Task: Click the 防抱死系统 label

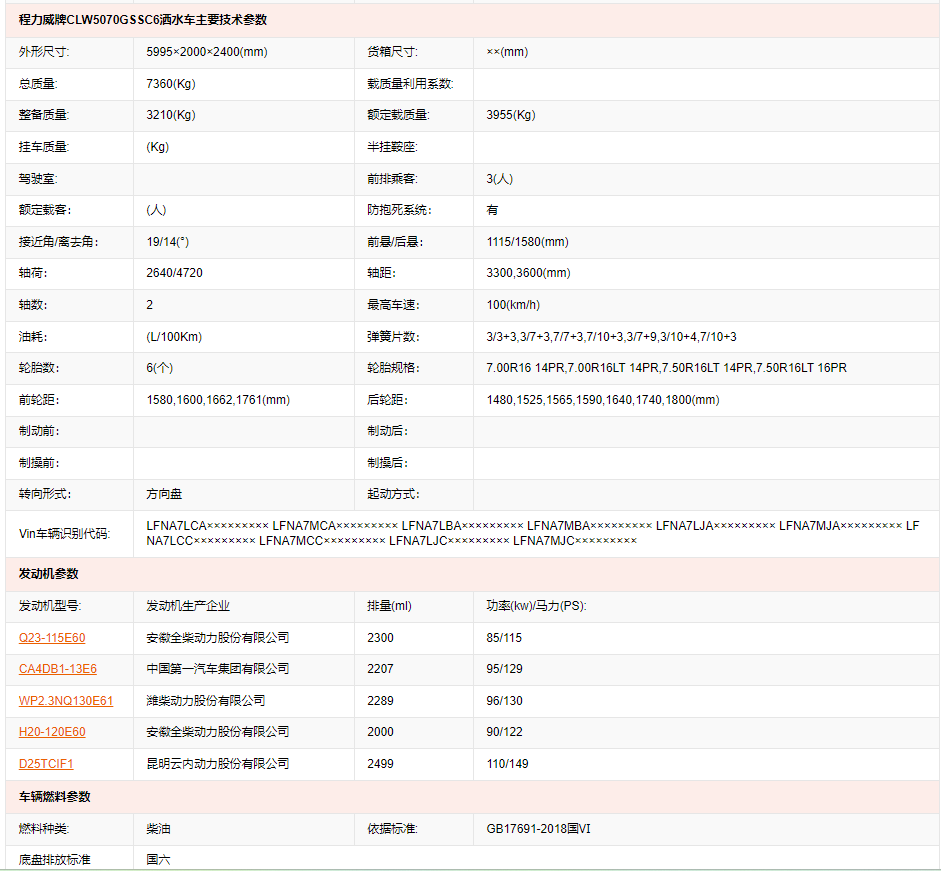Action: pos(399,209)
